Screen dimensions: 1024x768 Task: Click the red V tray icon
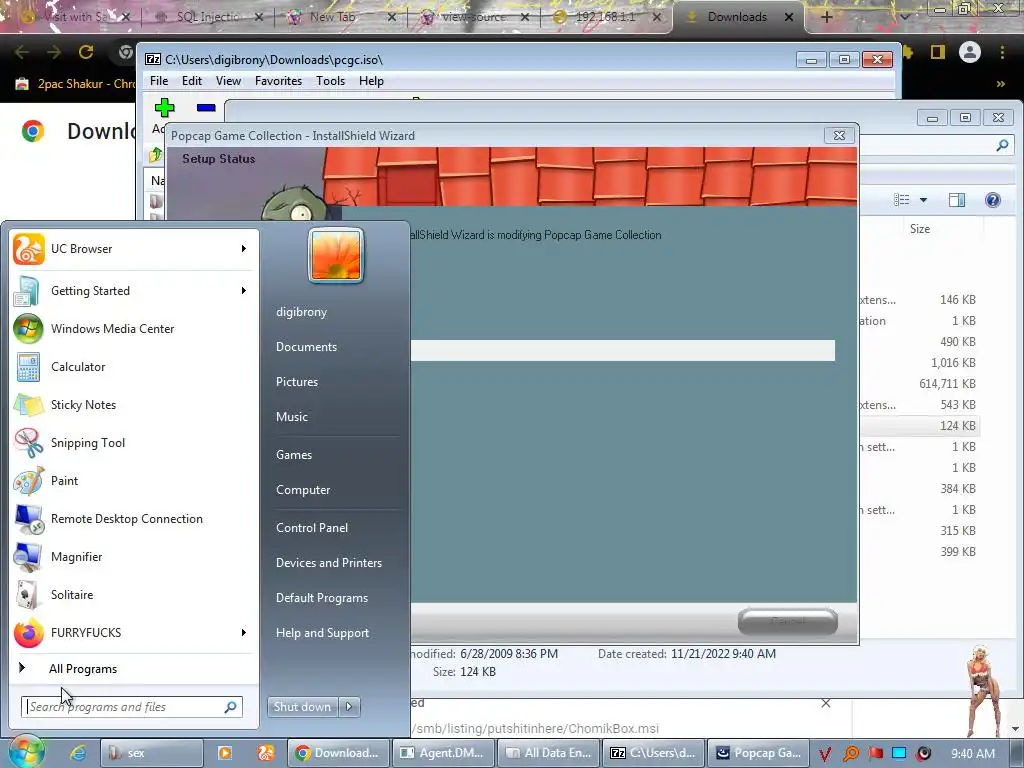tap(825, 754)
